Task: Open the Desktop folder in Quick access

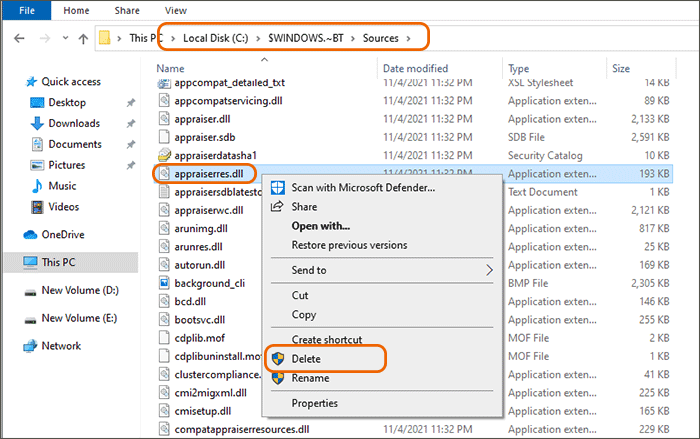Action: (x=67, y=102)
